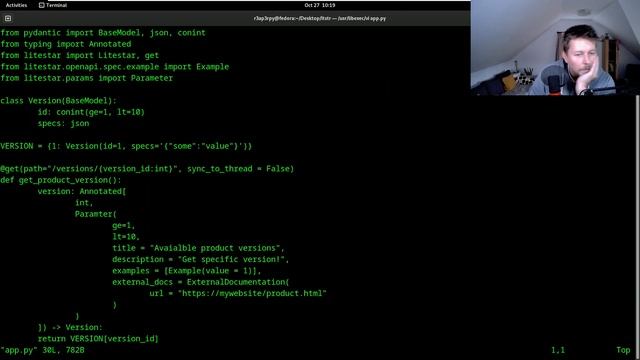This screenshot has height=360, width=640.
Task: Click the terminal window title text
Action: click(320, 18)
